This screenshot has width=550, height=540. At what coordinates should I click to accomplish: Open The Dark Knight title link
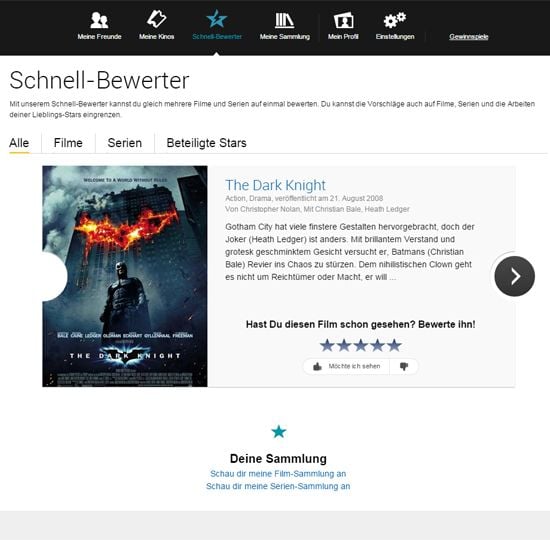[x=275, y=185]
